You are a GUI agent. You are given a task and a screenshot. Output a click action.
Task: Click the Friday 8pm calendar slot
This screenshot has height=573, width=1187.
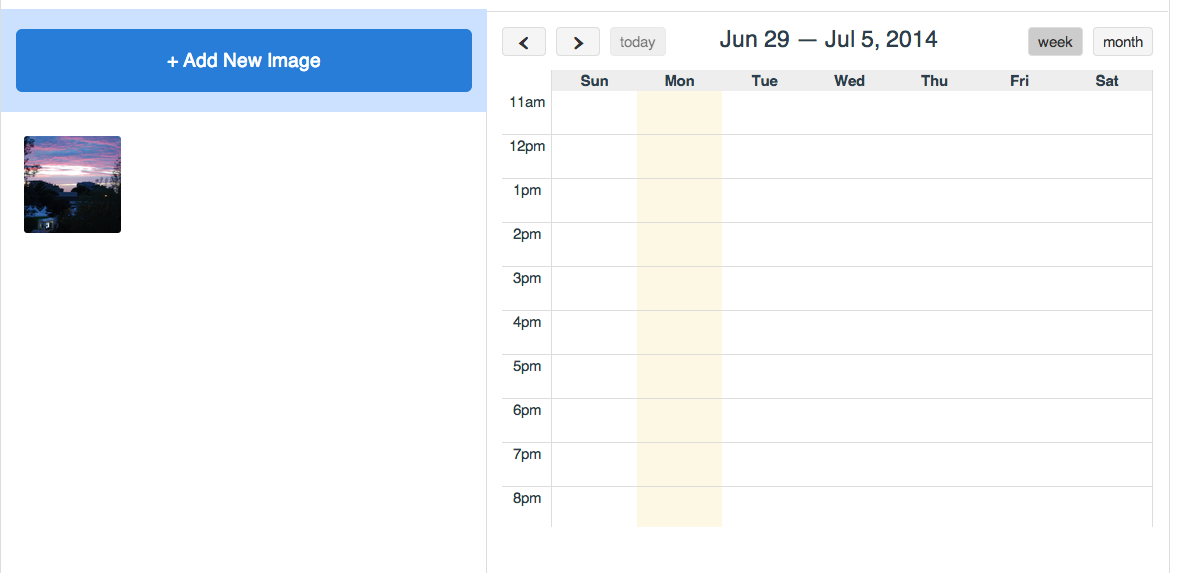coord(1019,507)
